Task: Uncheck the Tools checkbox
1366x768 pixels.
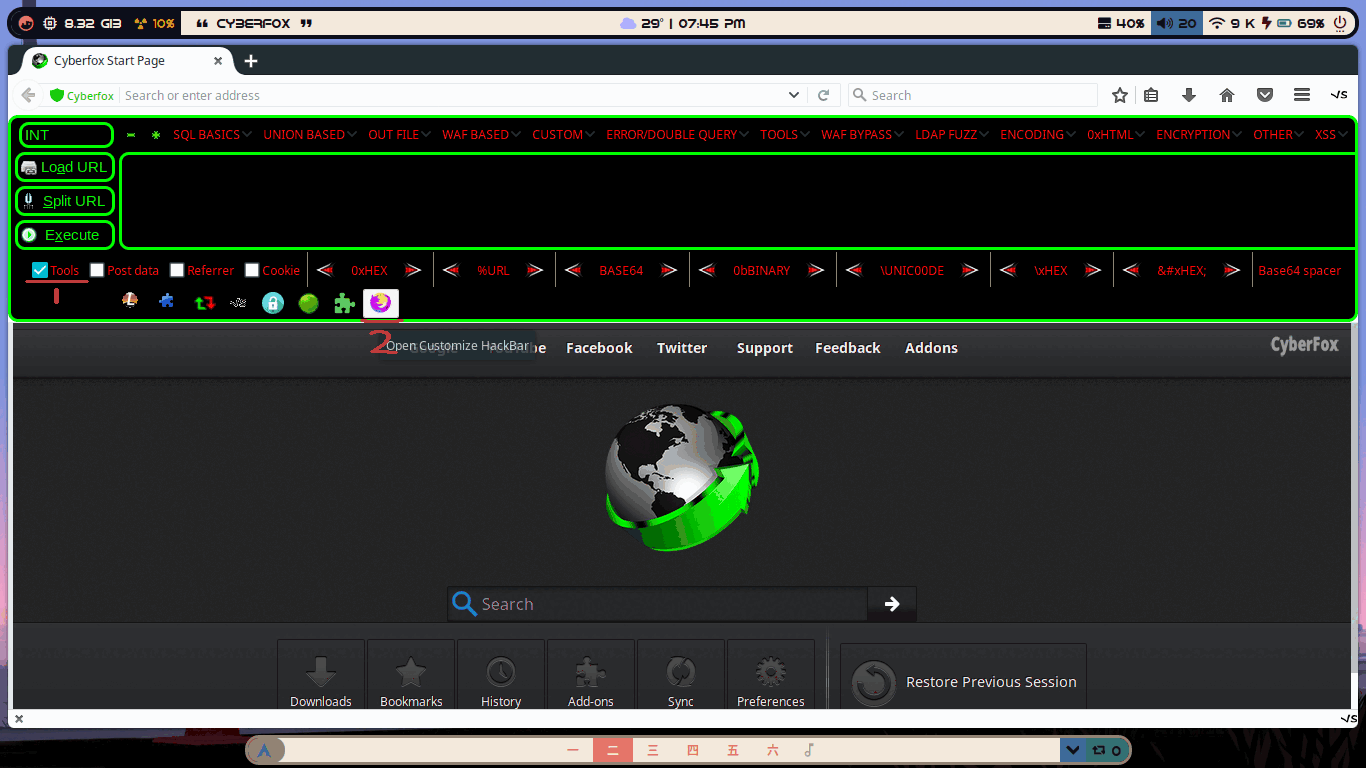Action: [40, 270]
